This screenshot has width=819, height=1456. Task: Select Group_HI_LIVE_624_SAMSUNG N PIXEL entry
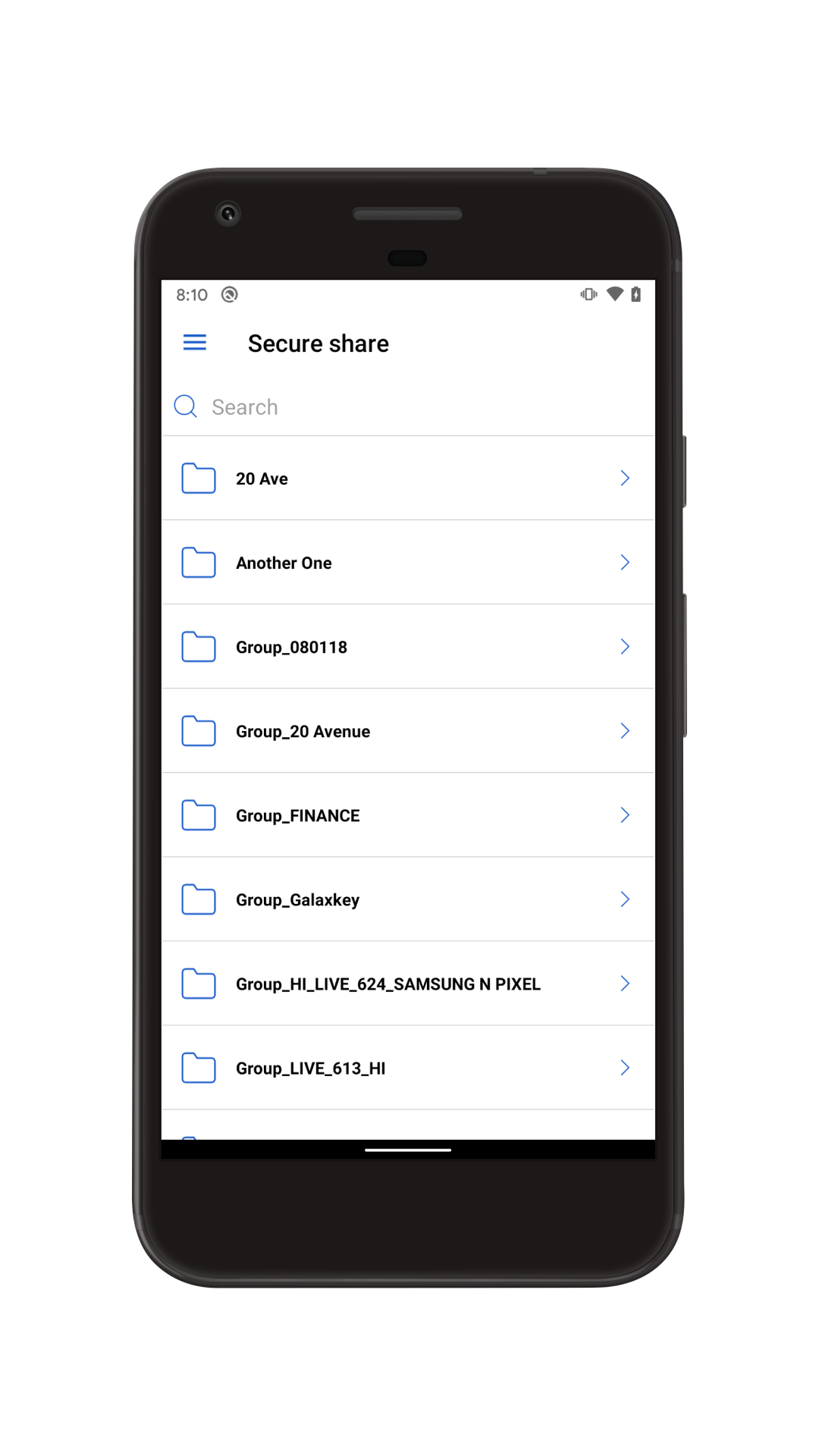(408, 984)
